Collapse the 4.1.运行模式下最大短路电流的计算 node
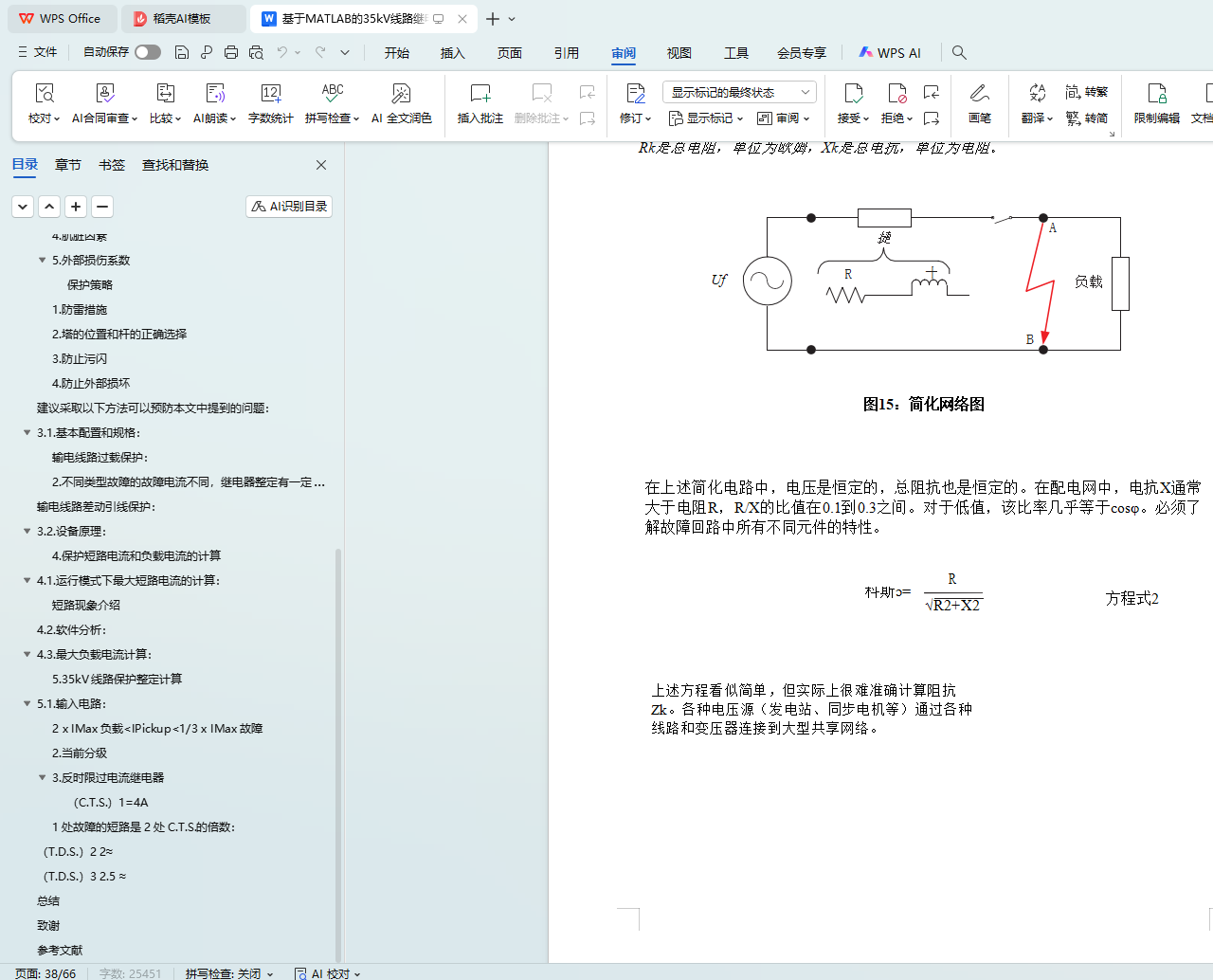 click(27, 580)
